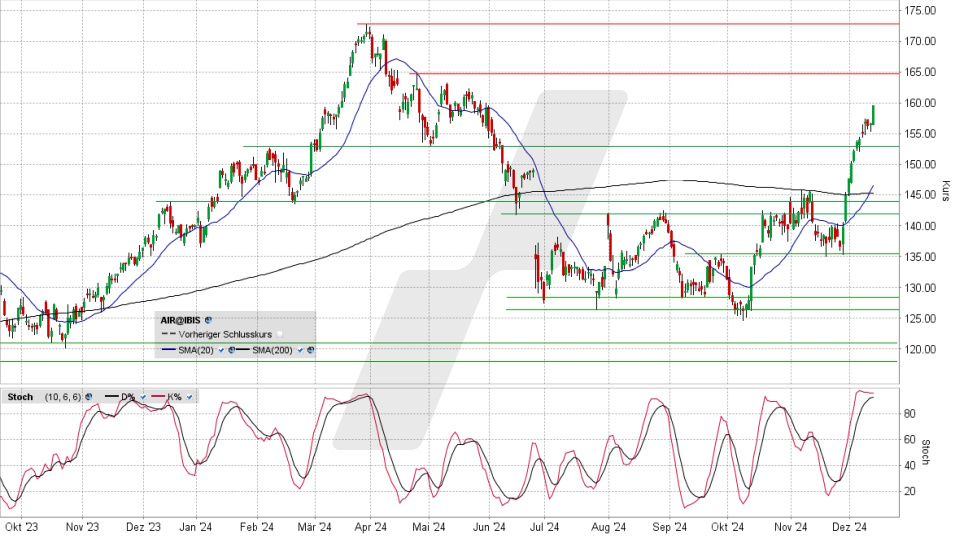This screenshot has width=960, height=540.
Task: Click the Vorheriger Schlusskurs legend label
Action: pyautogui.click(x=225, y=334)
